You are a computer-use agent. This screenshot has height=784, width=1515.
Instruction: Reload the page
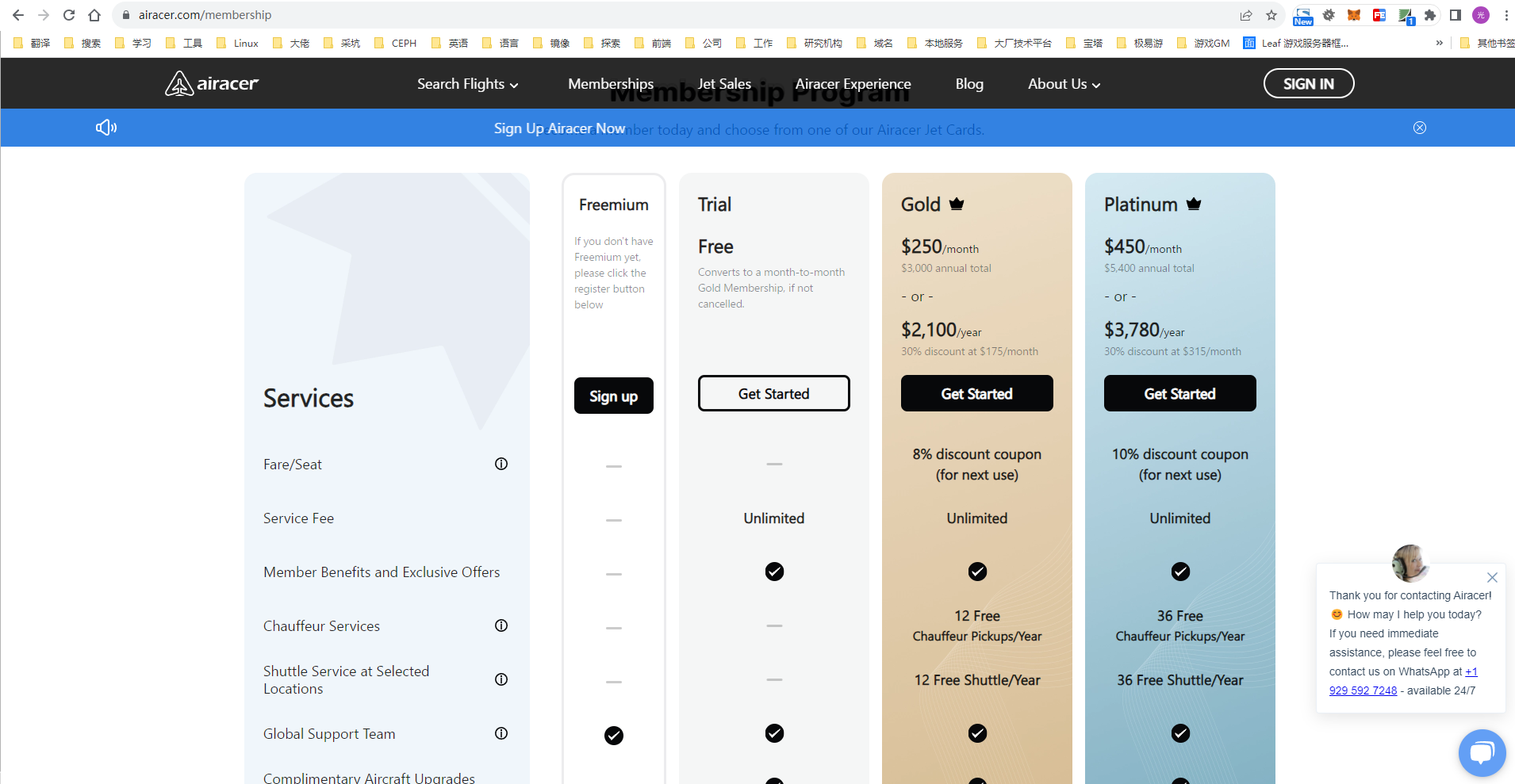click(69, 15)
